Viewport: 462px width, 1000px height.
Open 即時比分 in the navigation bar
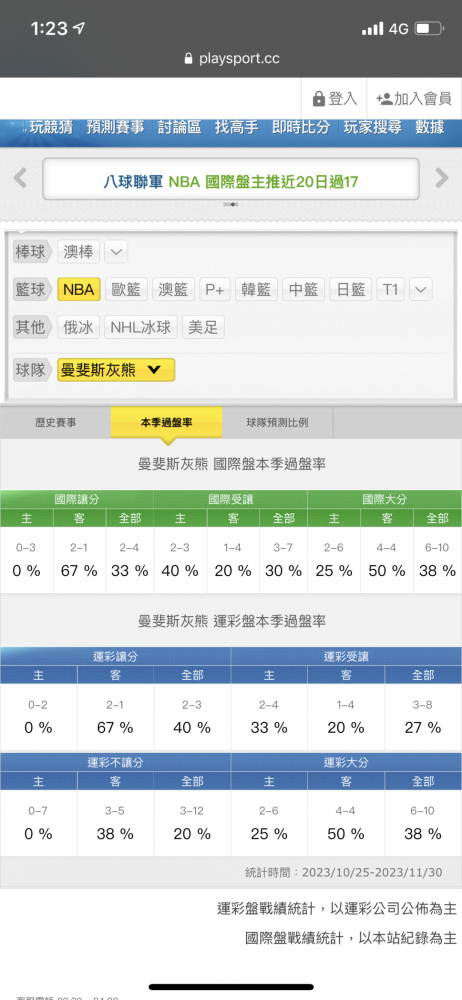301,127
